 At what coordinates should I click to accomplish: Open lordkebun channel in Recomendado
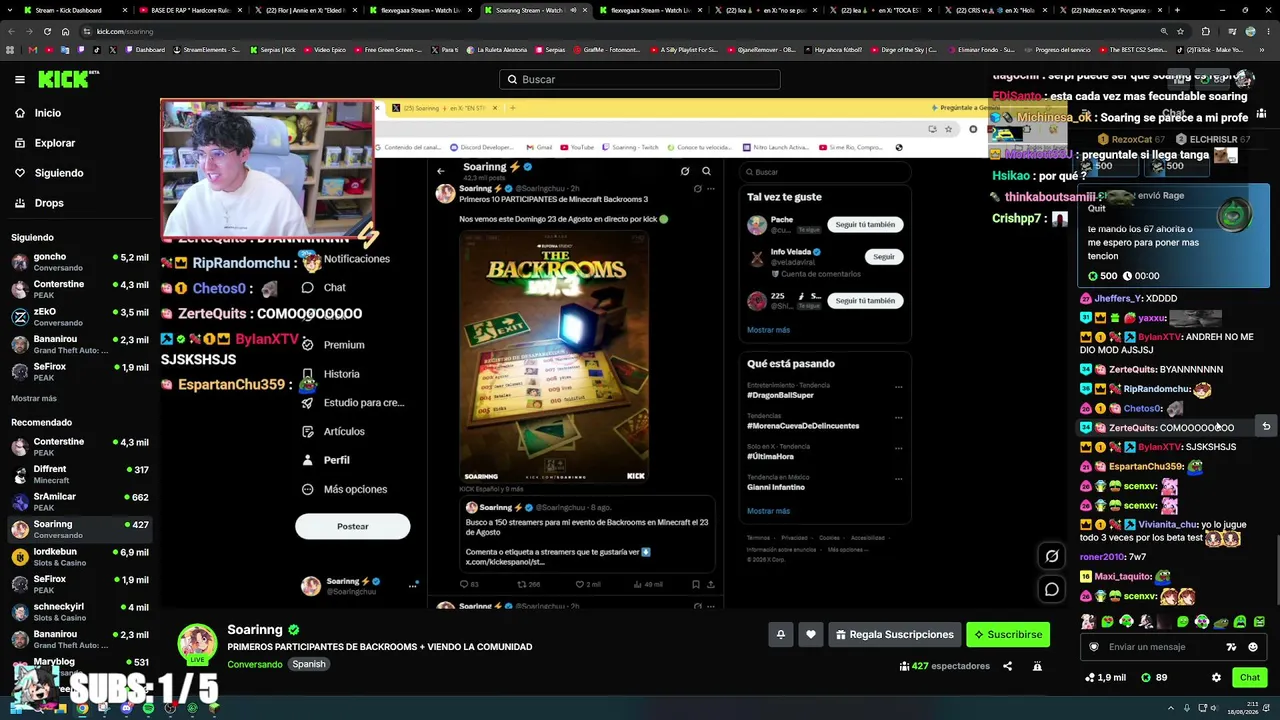pos(80,557)
